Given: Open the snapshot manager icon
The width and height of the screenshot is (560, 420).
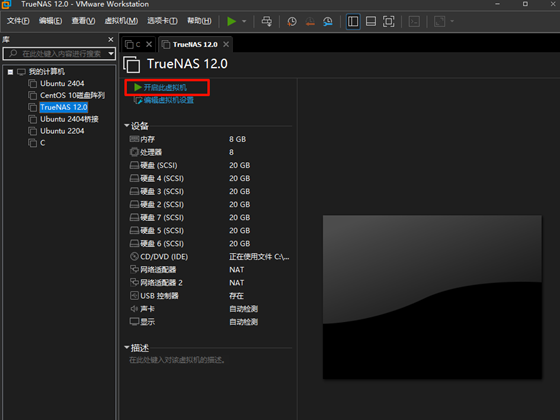Looking at the screenshot, I should 328,21.
